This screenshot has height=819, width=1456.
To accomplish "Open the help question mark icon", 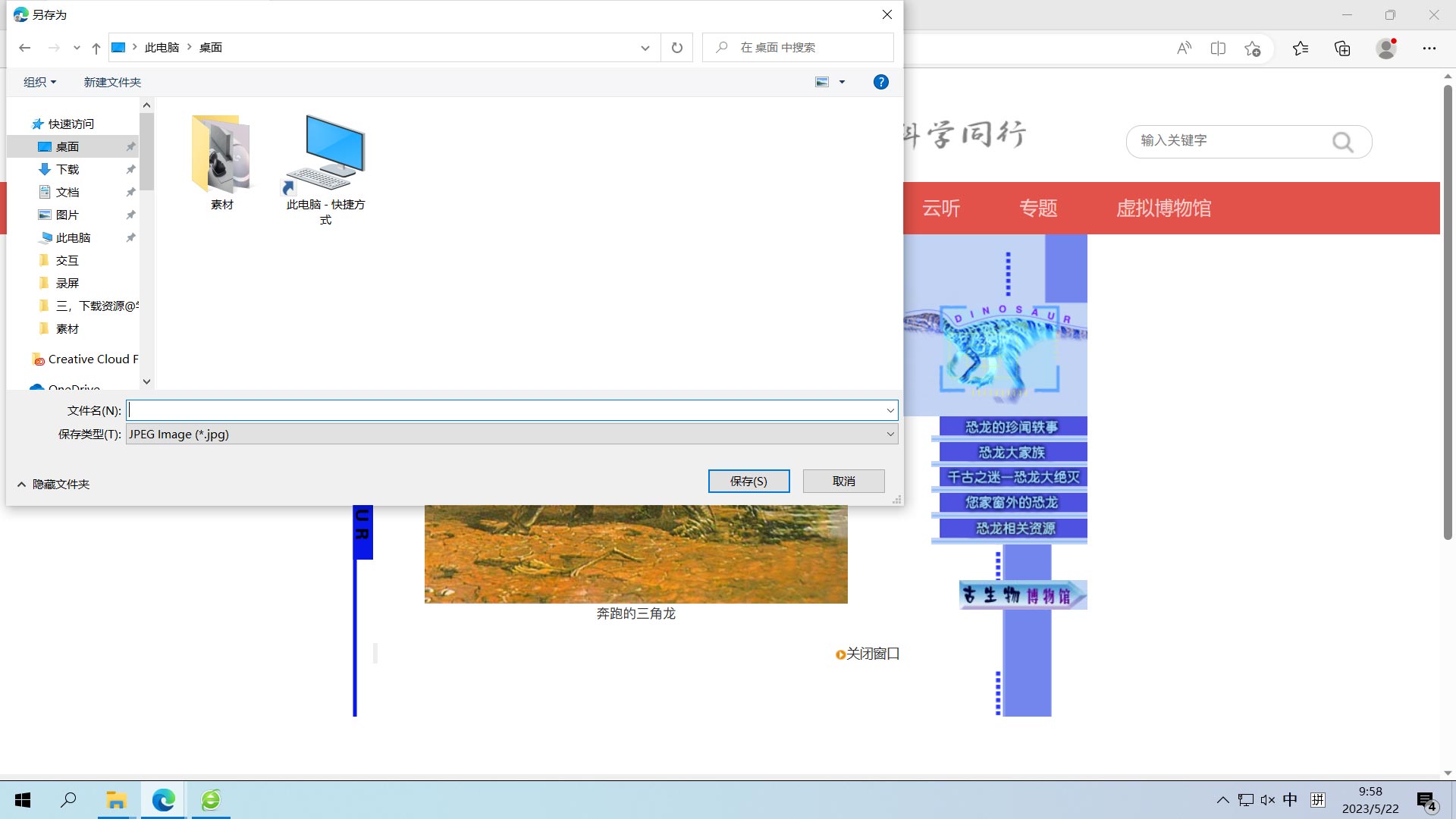I will [880, 82].
